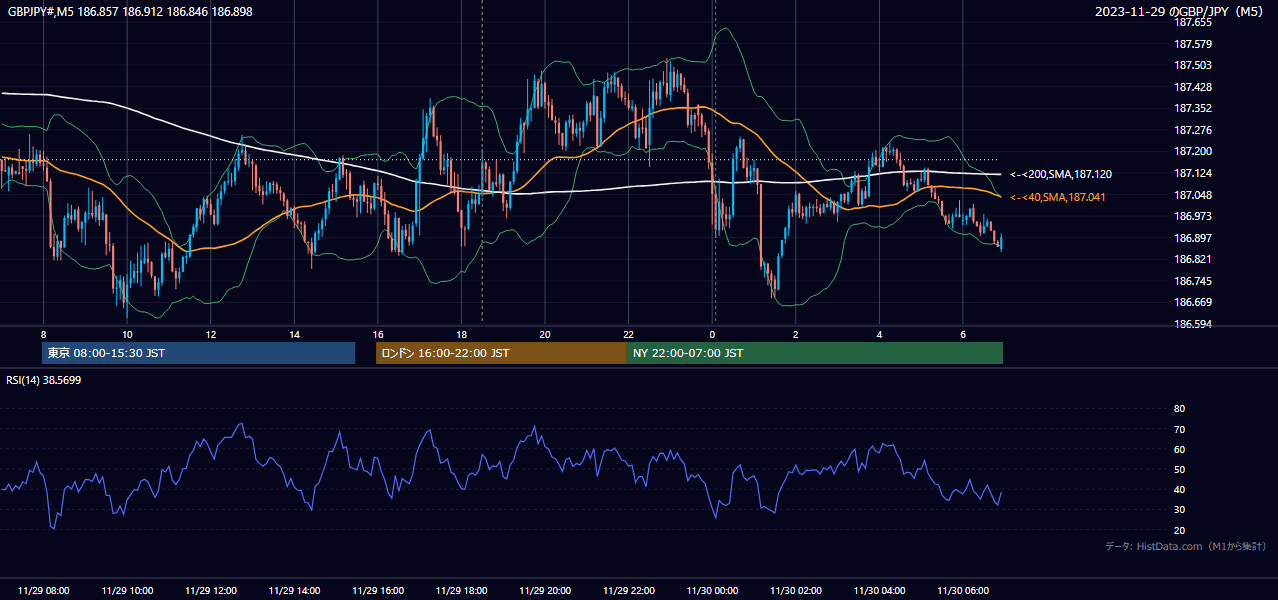
Task: Click the 11/29 22:00 time label
Action: point(629,591)
